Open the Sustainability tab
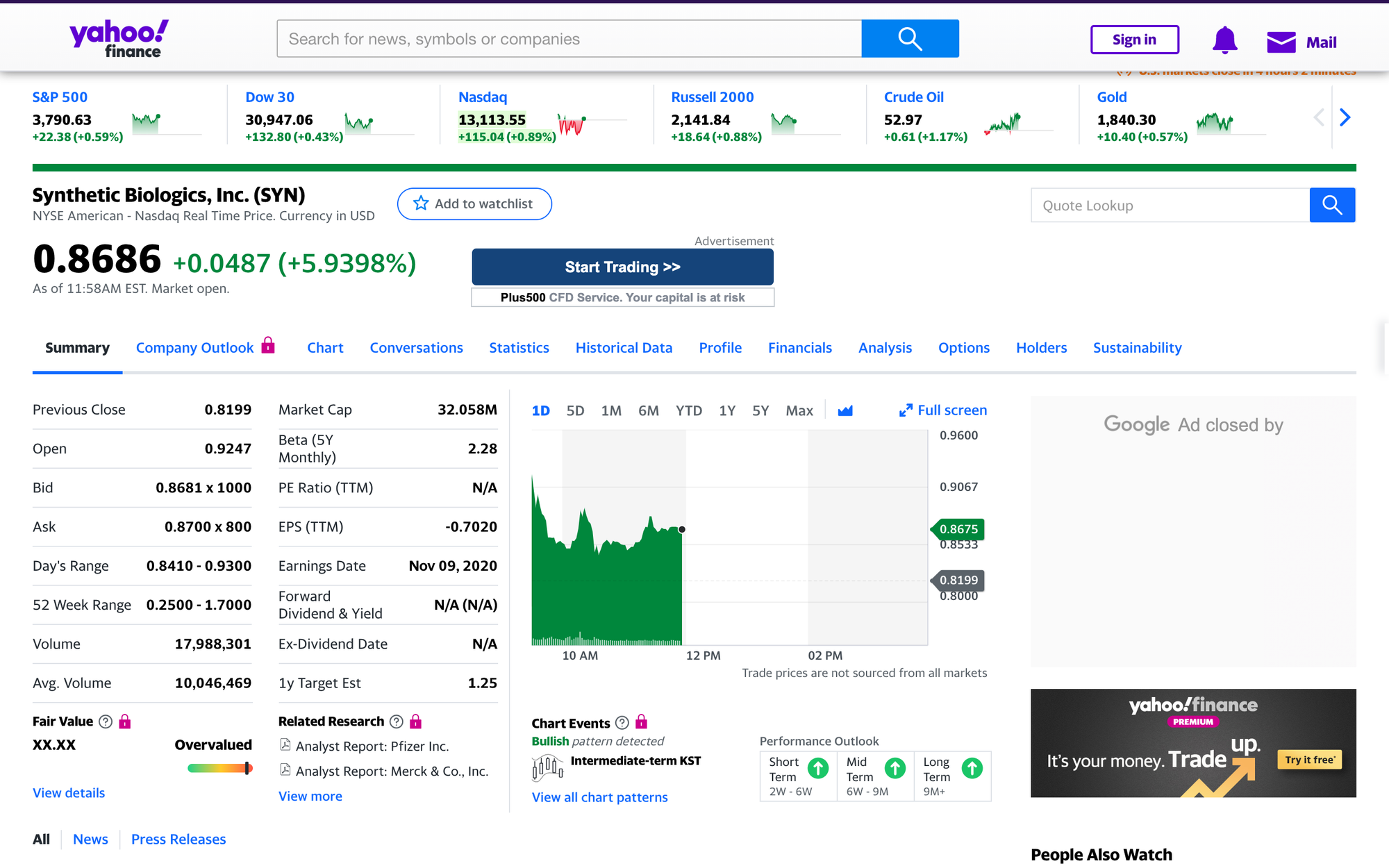The image size is (1389, 868). tap(1137, 348)
